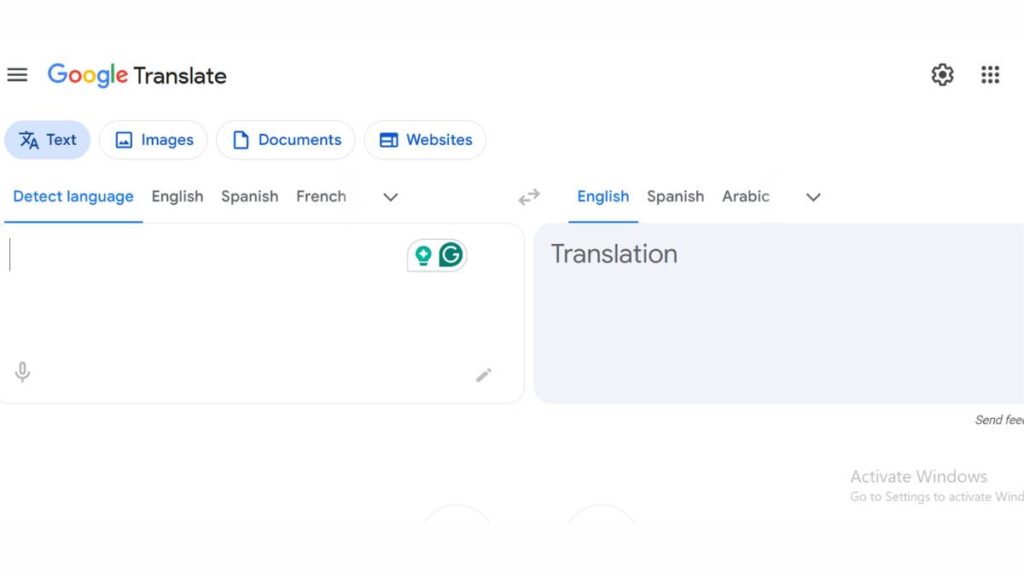1024x576 pixels.
Task: Switch to Images translation mode
Action: pos(153,140)
